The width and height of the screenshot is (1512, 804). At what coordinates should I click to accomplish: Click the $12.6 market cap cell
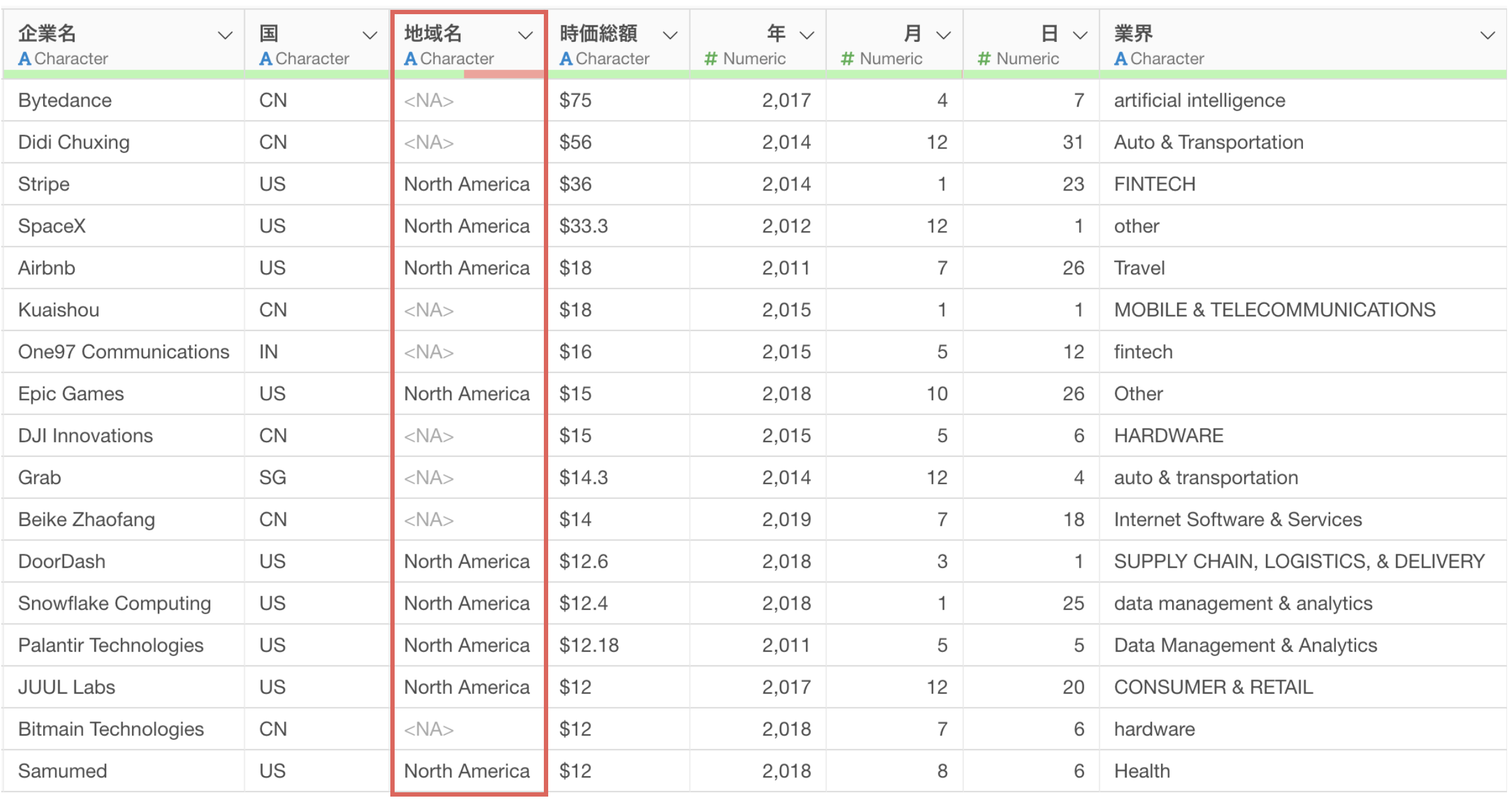point(618,561)
